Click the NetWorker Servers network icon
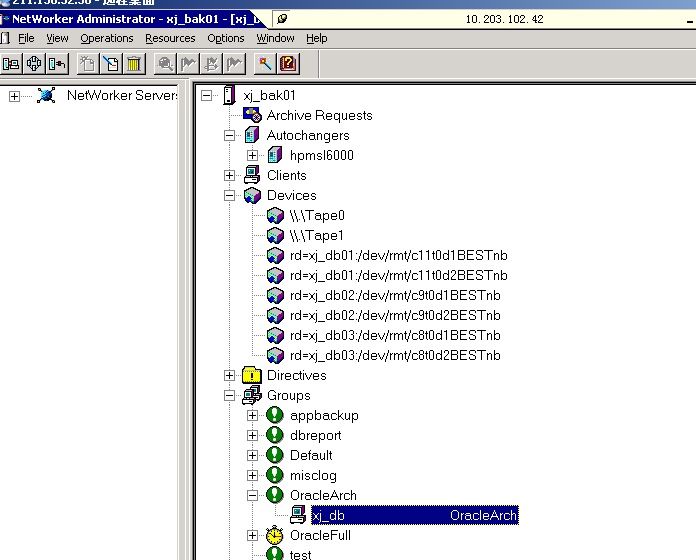Viewport: 696px width, 560px height. coord(46,95)
